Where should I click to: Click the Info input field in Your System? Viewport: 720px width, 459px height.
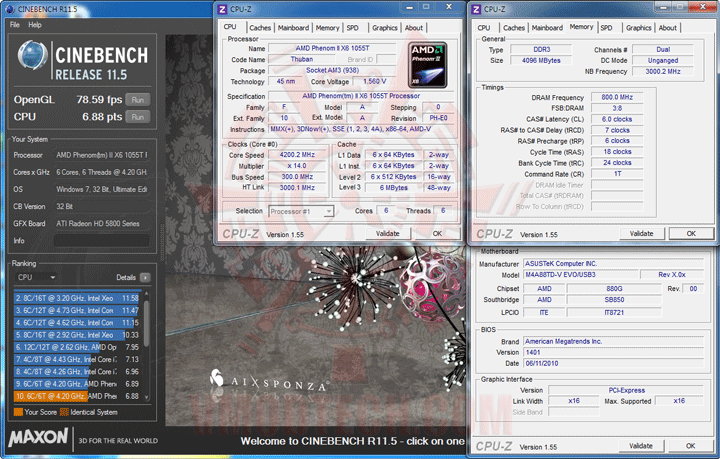[x=101, y=241]
